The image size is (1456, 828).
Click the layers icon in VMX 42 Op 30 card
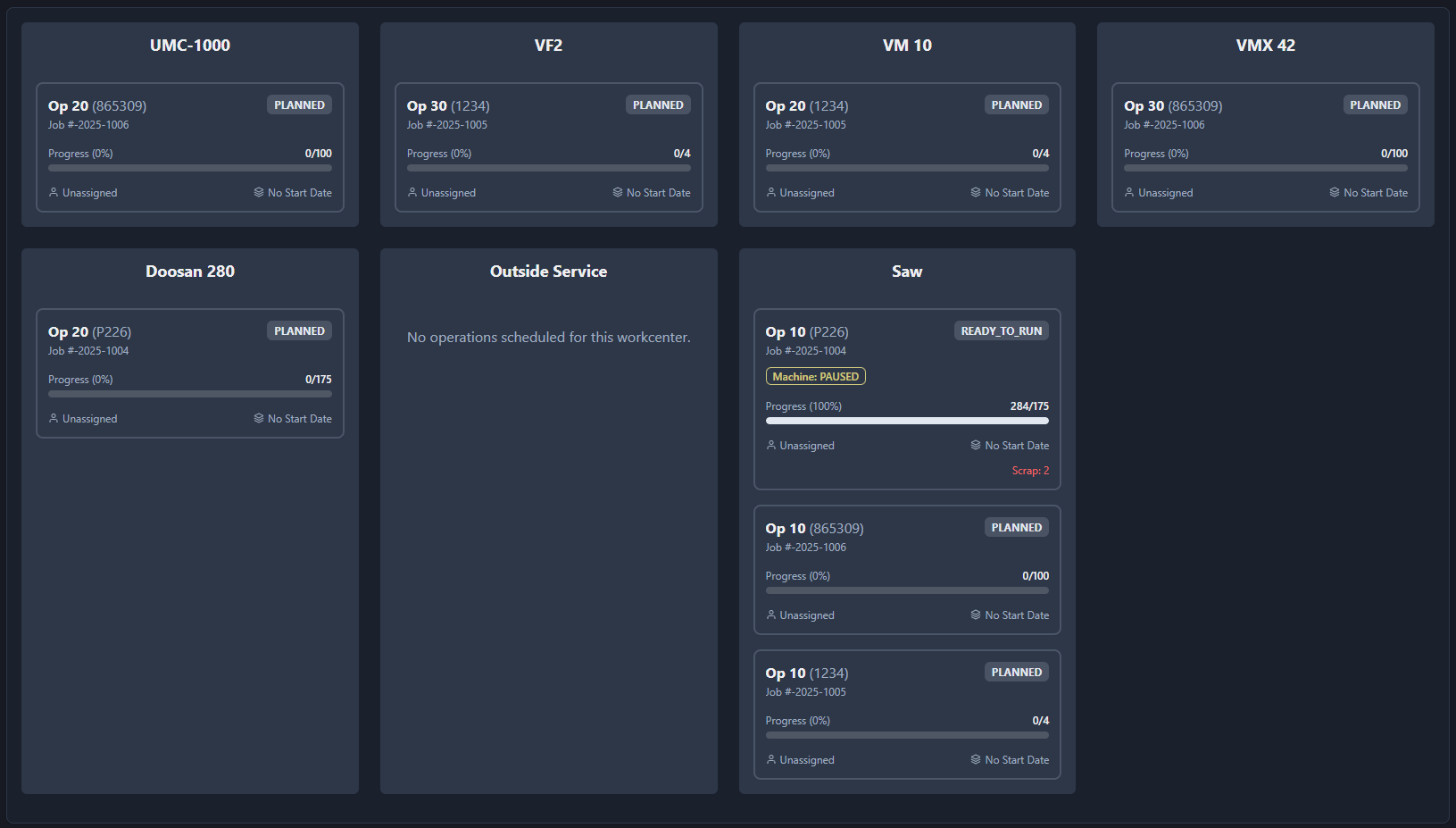pyautogui.click(x=1335, y=192)
